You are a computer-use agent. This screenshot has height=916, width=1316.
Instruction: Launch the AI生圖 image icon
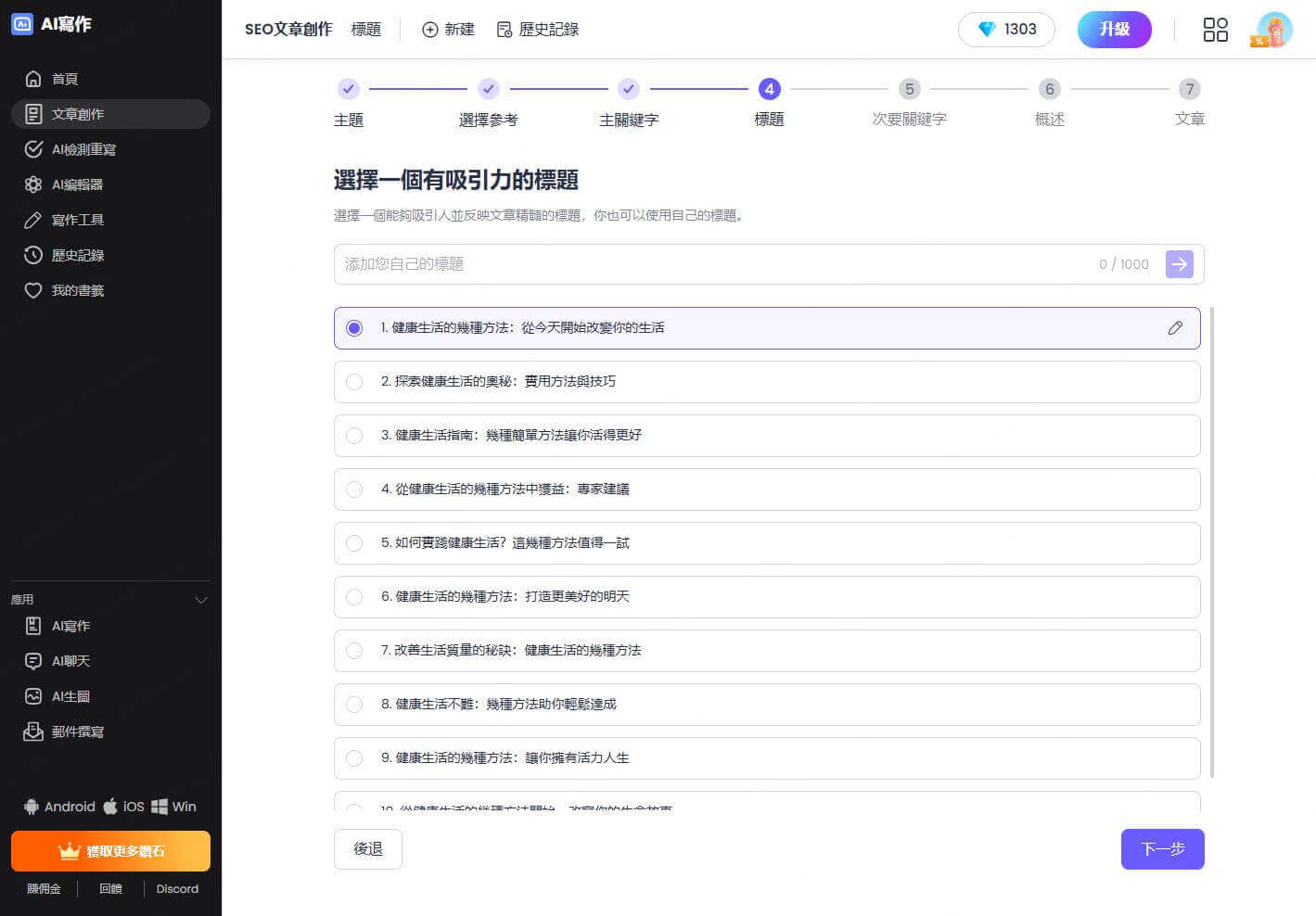33,696
